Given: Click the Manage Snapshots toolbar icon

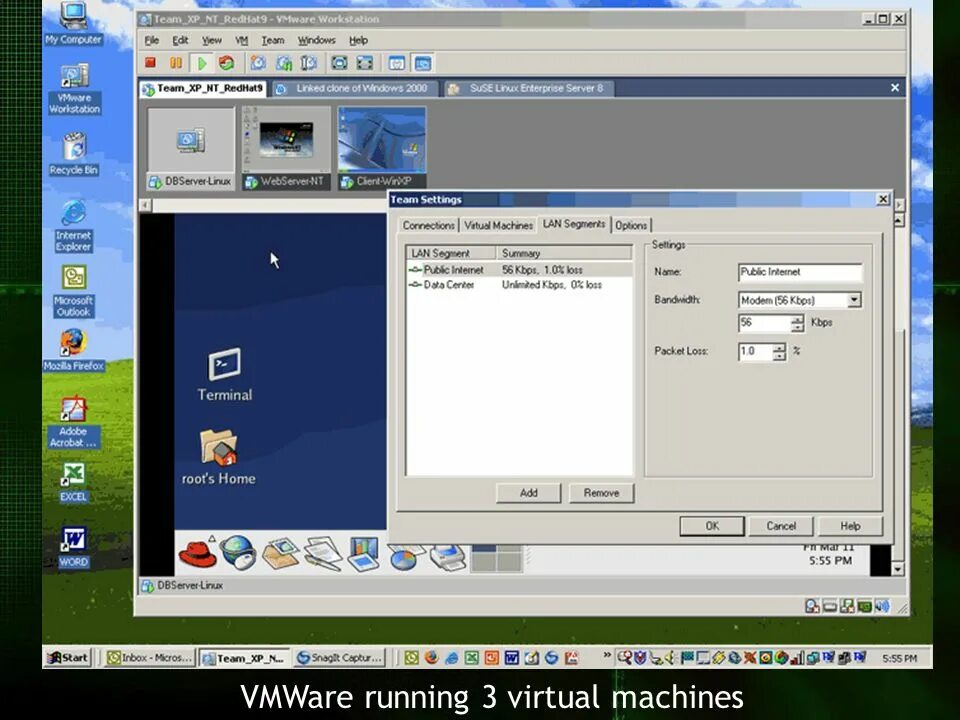Looking at the screenshot, I should pos(309,63).
